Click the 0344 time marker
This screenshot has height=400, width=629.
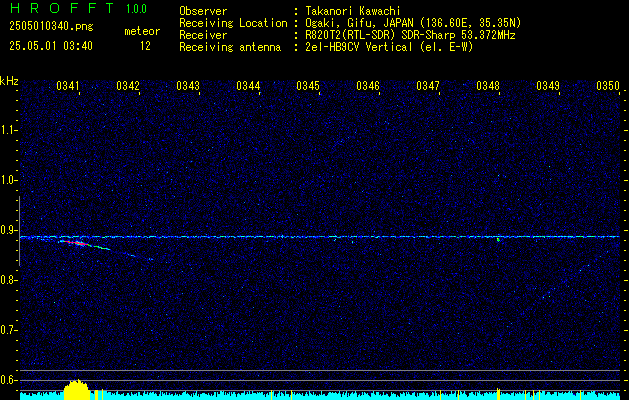pyautogui.click(x=248, y=86)
